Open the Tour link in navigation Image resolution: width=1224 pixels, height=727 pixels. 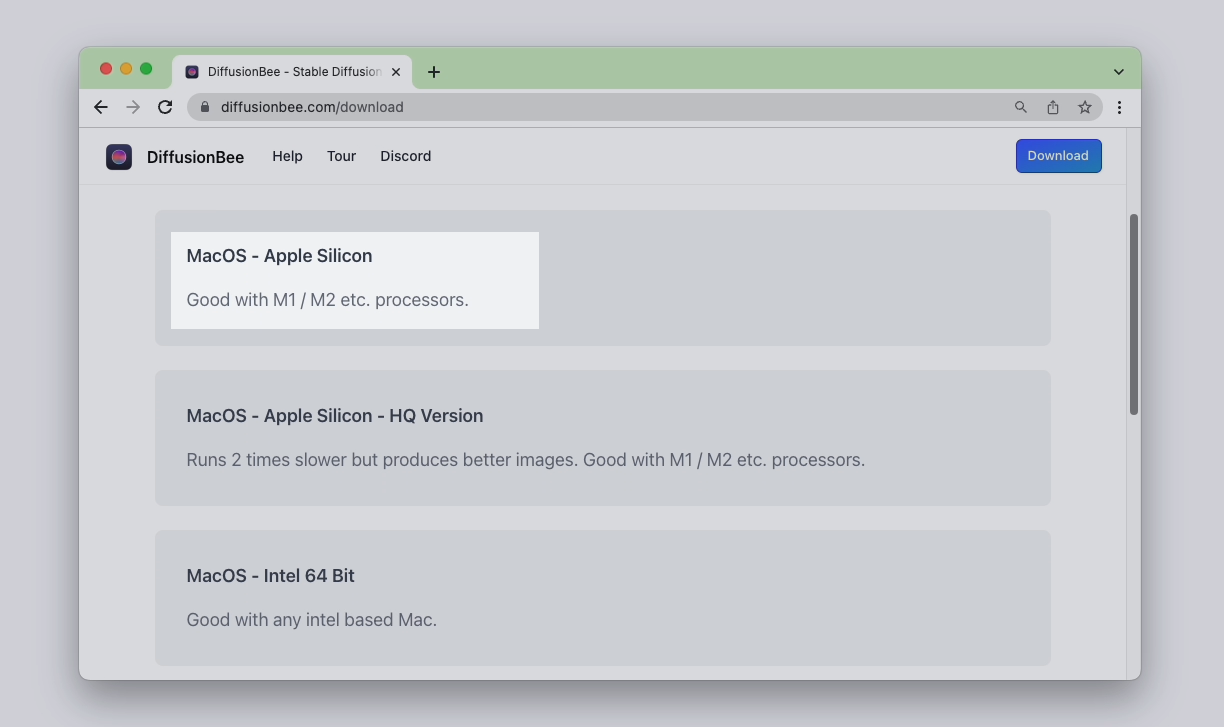[x=341, y=156]
